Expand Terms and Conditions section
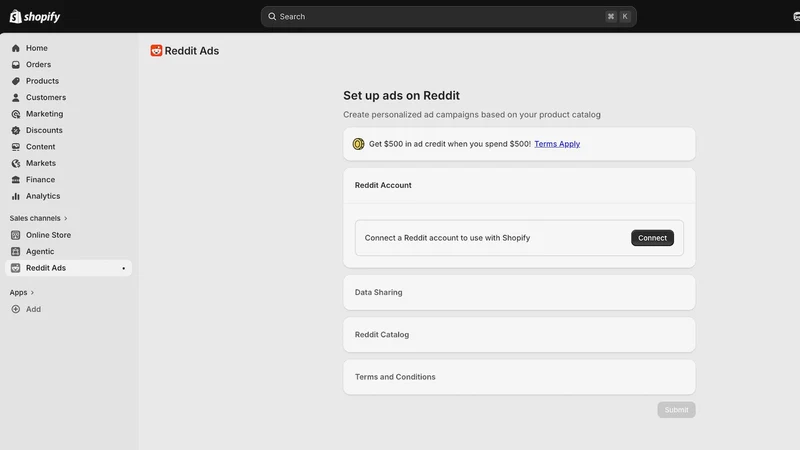This screenshot has height=450, width=800. click(x=519, y=377)
